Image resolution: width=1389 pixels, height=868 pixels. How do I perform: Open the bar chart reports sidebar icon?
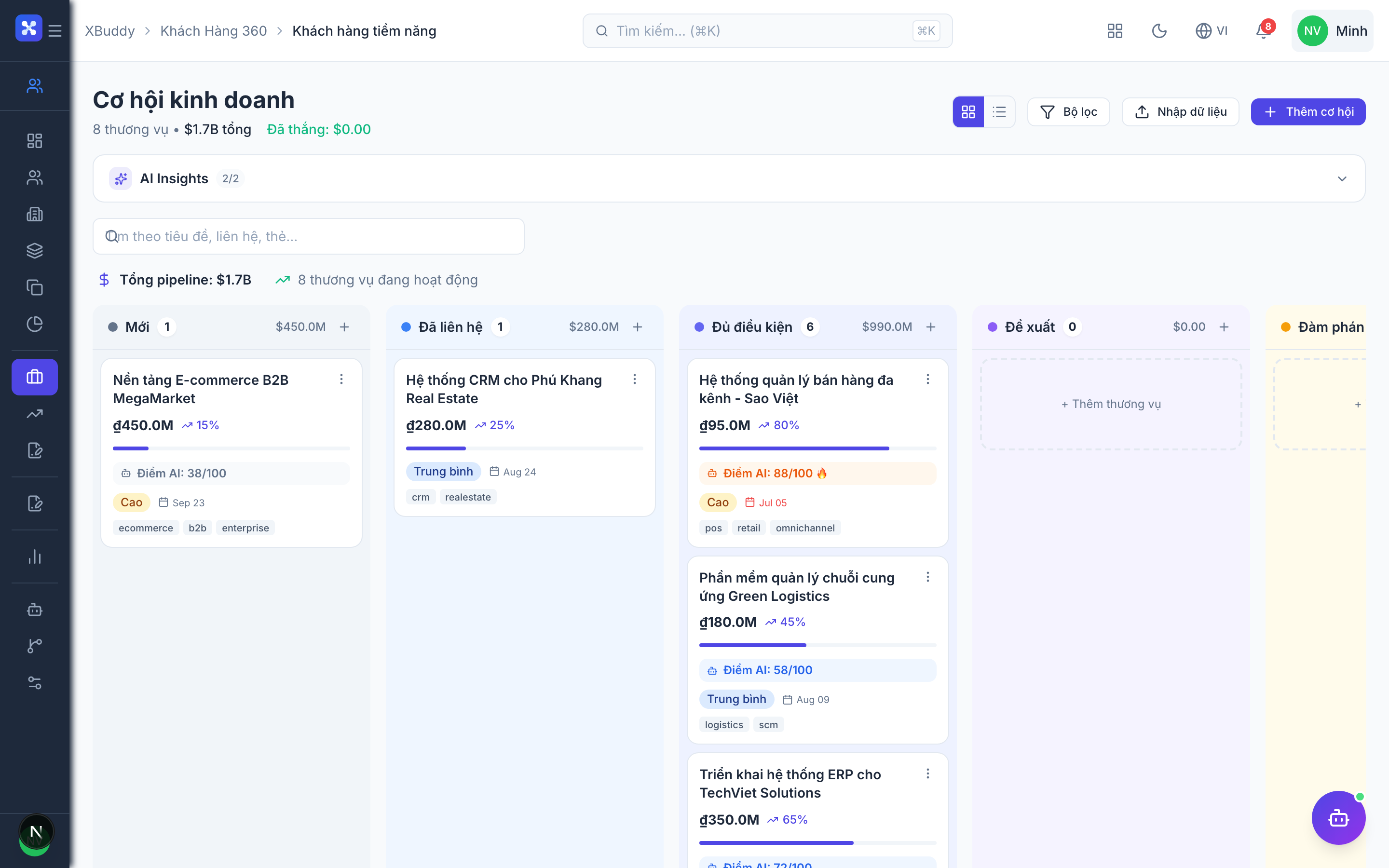point(34,556)
